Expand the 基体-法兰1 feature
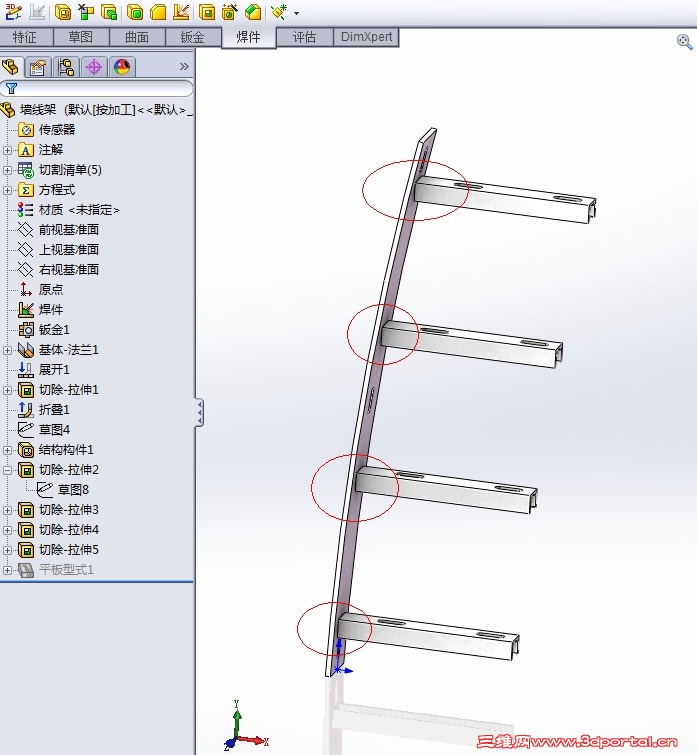The image size is (697, 755). [x=7, y=350]
